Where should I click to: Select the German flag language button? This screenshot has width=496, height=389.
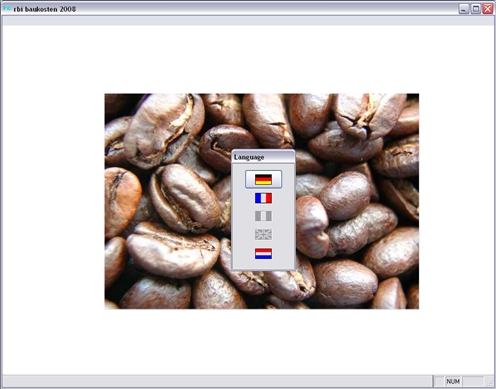pyautogui.click(x=263, y=179)
